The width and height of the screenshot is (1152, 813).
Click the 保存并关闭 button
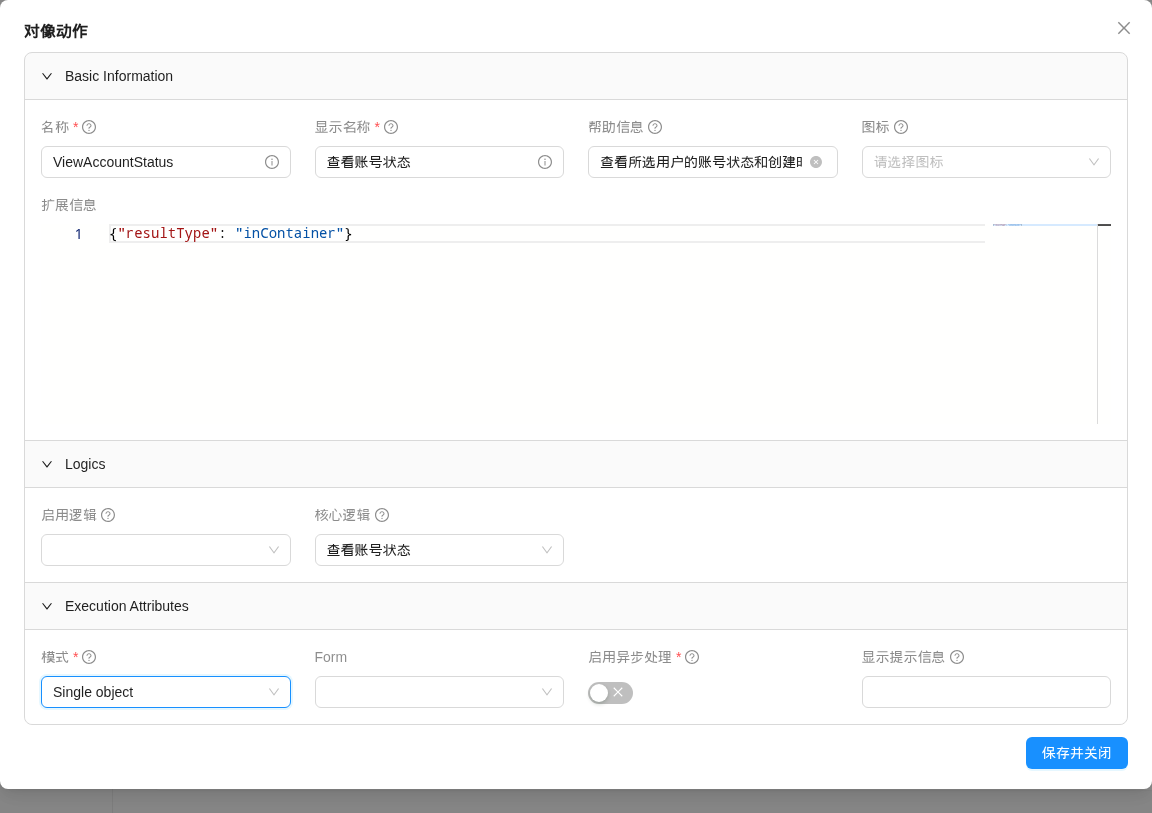pos(1076,753)
